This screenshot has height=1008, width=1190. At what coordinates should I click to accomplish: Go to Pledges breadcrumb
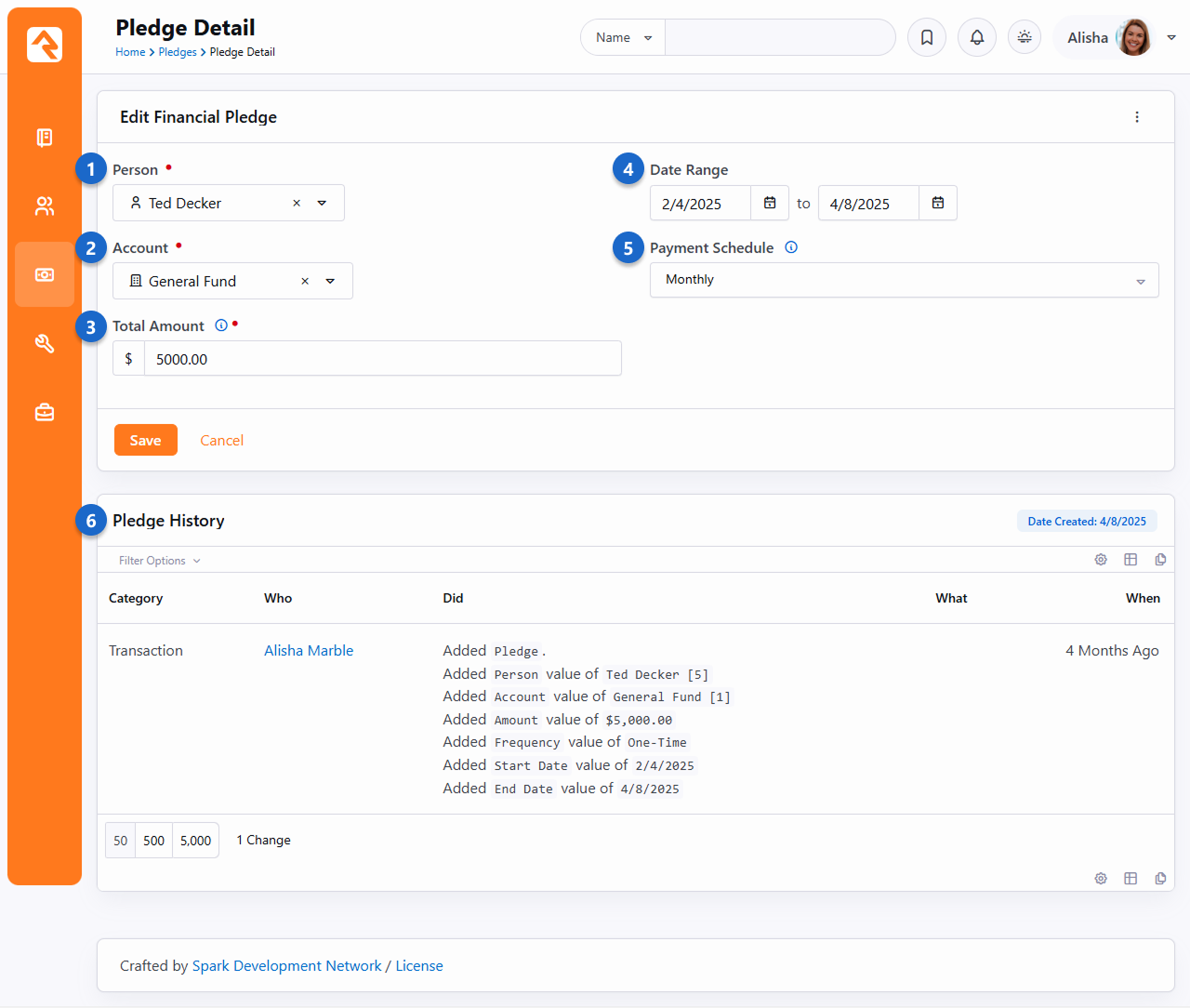coord(177,53)
